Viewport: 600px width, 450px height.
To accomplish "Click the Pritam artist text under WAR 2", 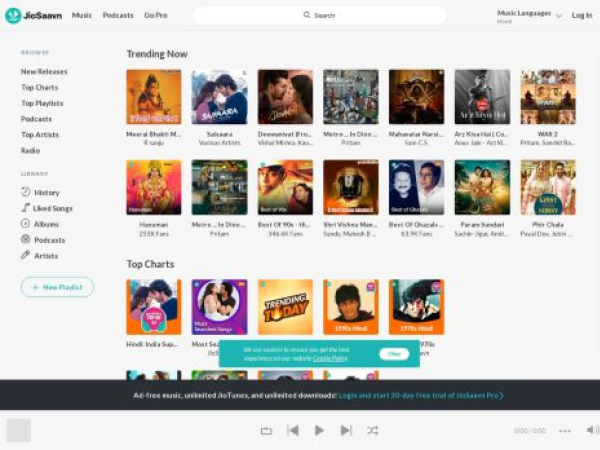I will [528, 143].
